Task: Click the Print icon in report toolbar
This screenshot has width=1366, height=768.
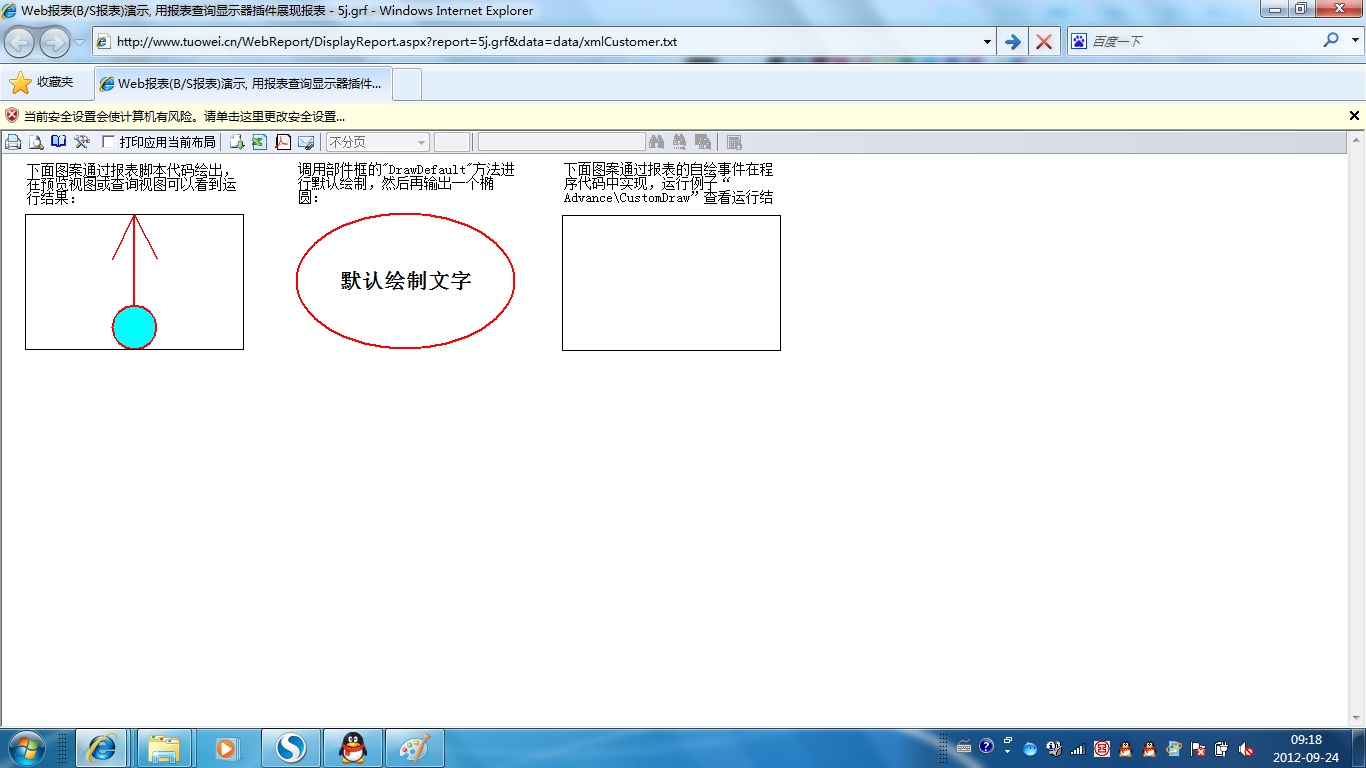Action: 13,142
